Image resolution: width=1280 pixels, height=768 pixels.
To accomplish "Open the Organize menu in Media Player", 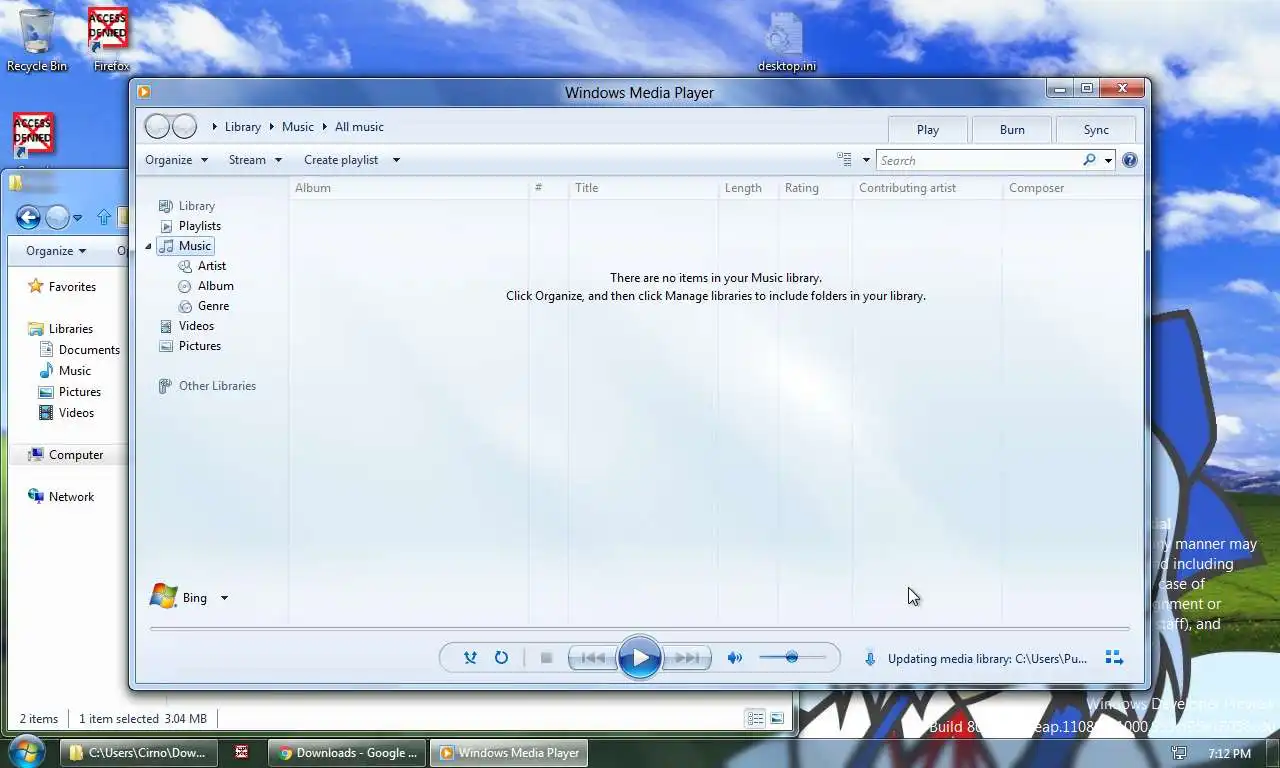I will click(x=177, y=160).
